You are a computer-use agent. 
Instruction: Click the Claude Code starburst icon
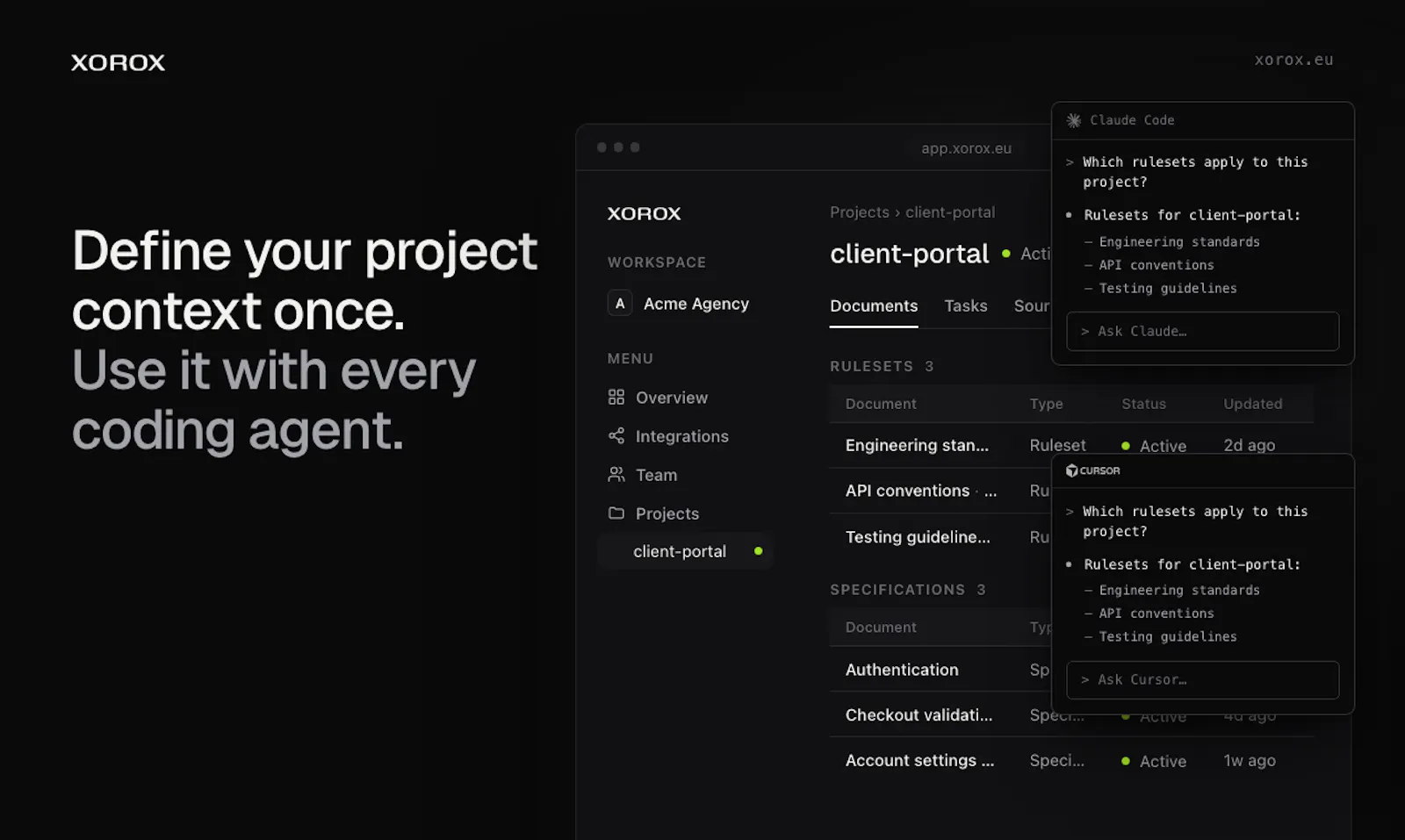1074,120
